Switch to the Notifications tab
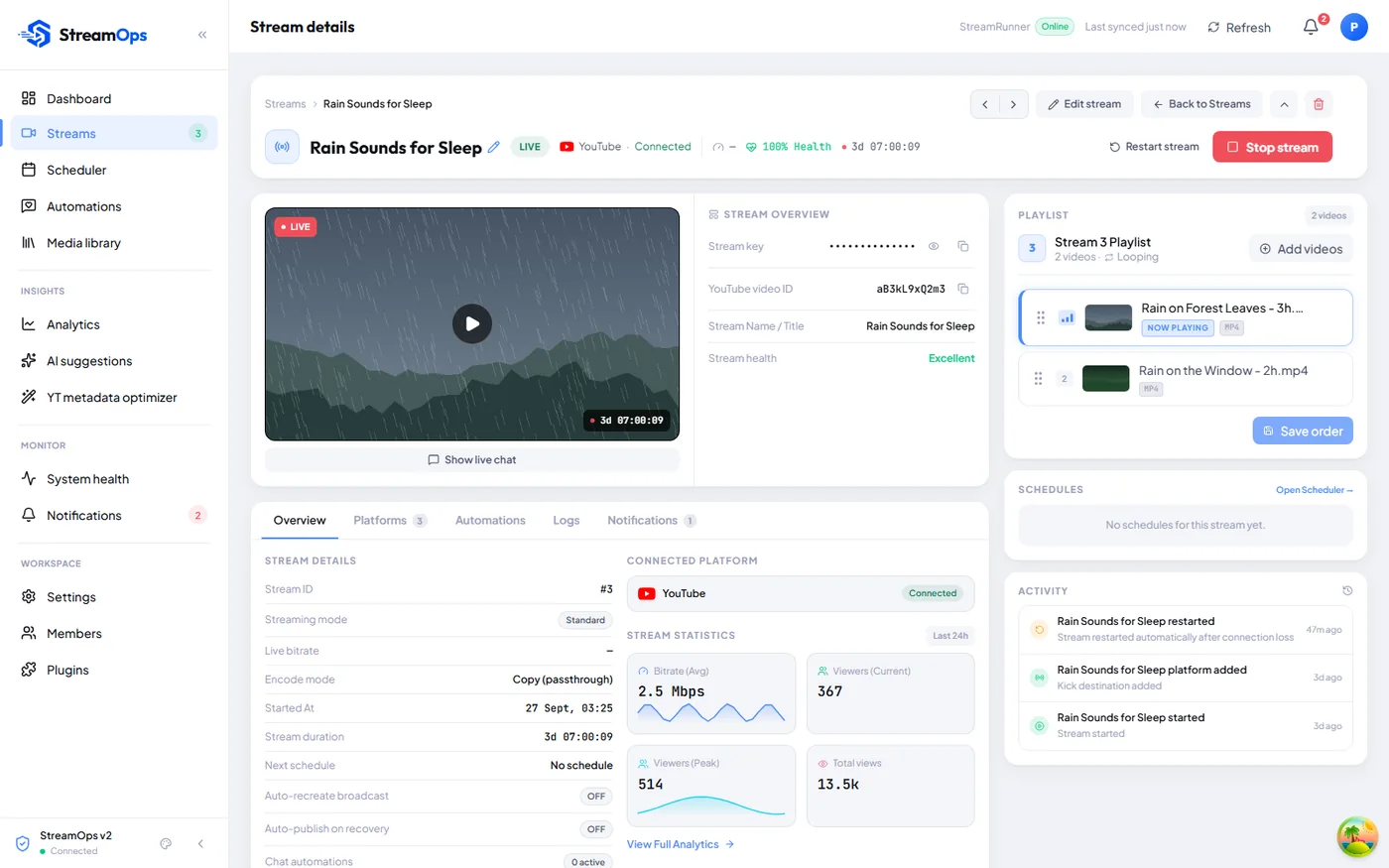 coord(652,520)
